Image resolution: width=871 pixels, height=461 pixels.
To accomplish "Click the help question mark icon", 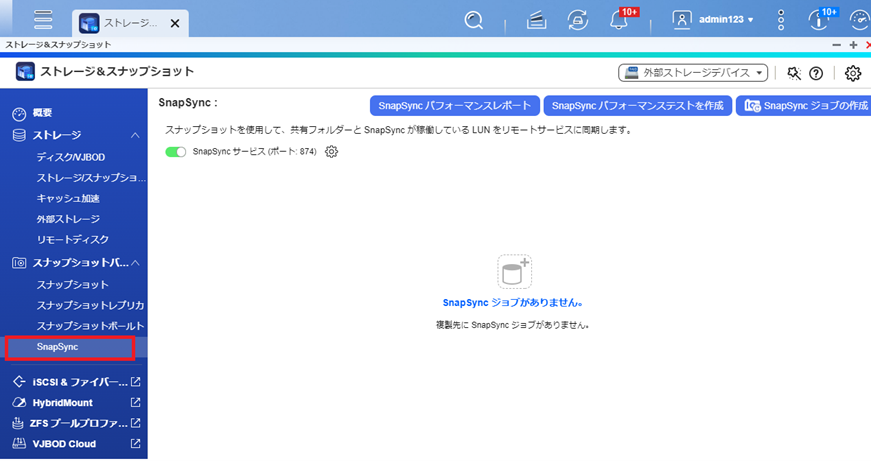I will 816,73.
